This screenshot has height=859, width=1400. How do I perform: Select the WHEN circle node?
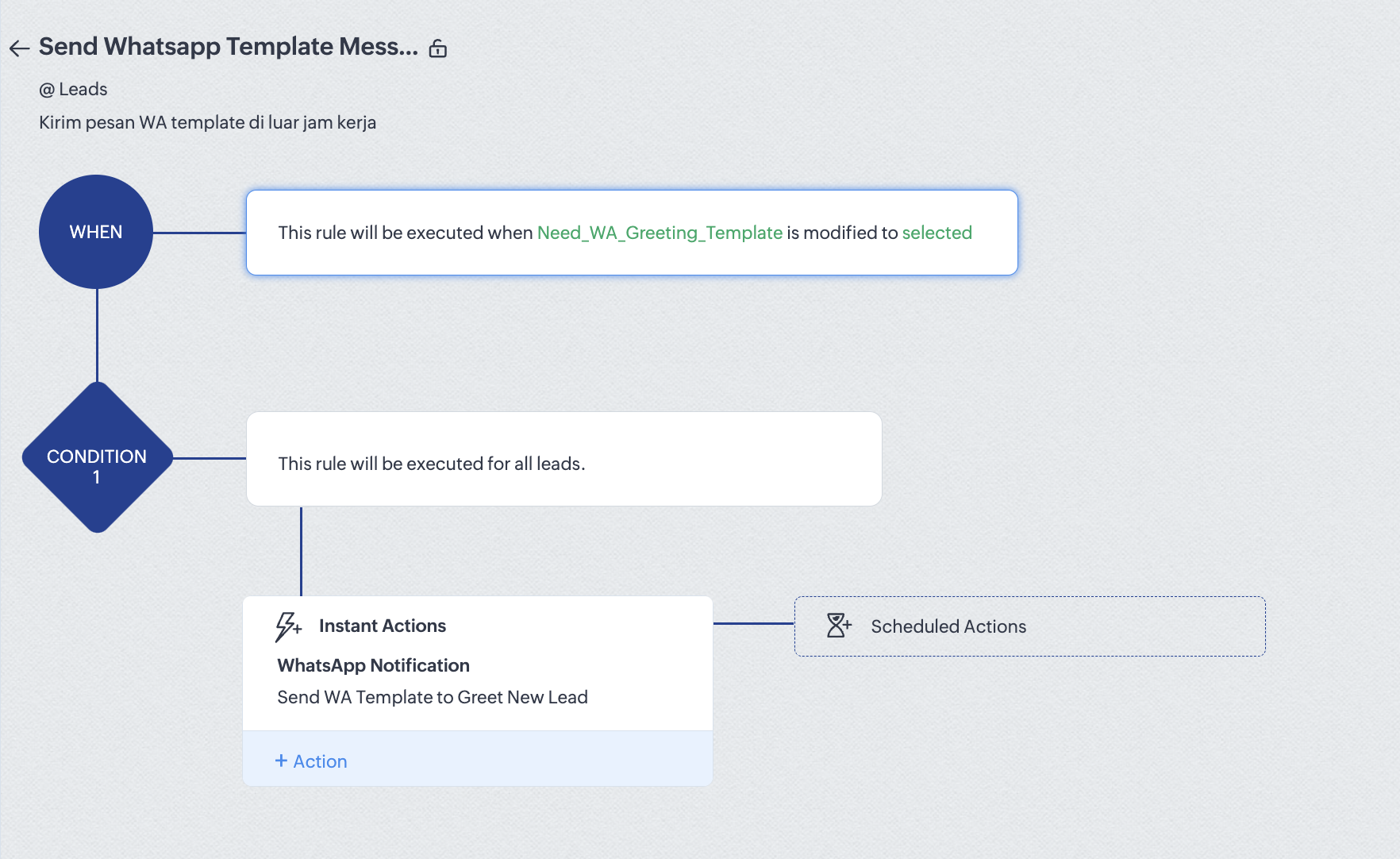click(96, 232)
